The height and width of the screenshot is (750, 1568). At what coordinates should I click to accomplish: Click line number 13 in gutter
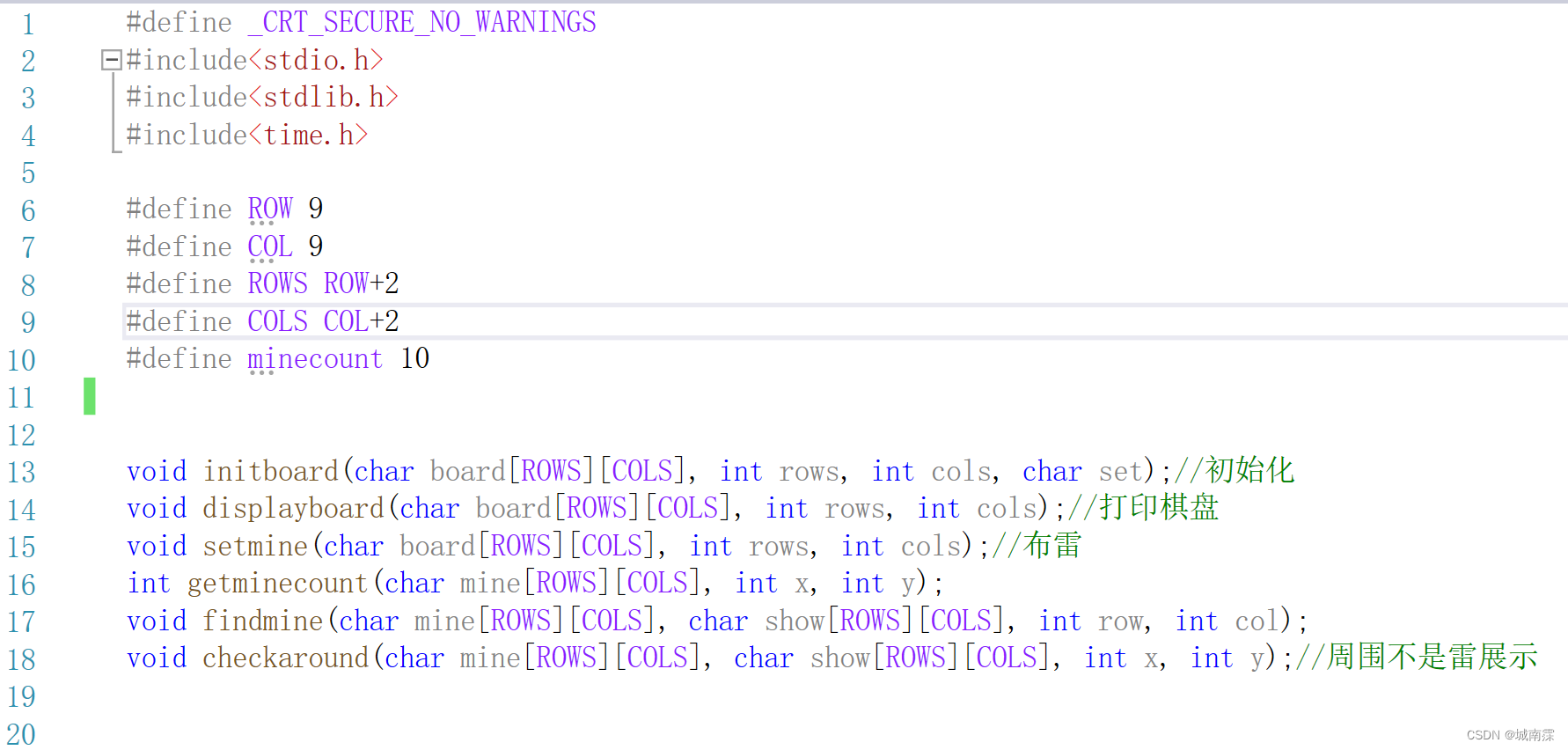tap(21, 473)
